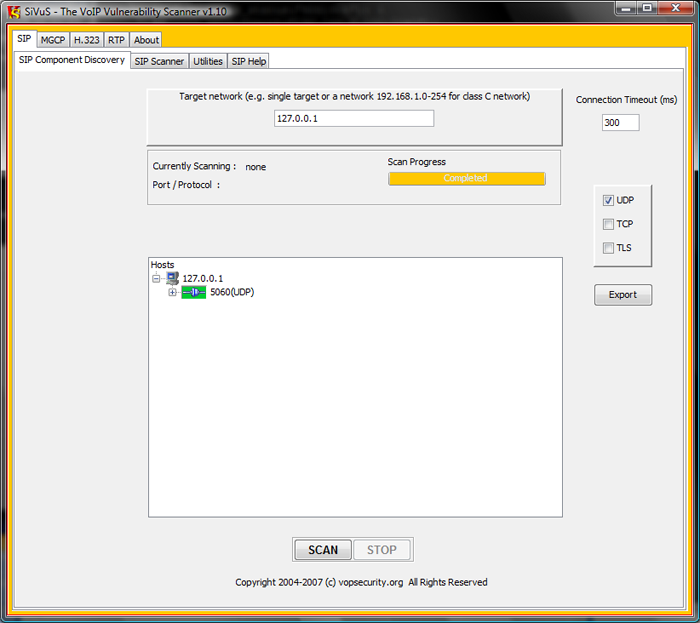700x623 pixels.
Task: Expand the 5060(UDP) port node
Action: tap(172, 292)
